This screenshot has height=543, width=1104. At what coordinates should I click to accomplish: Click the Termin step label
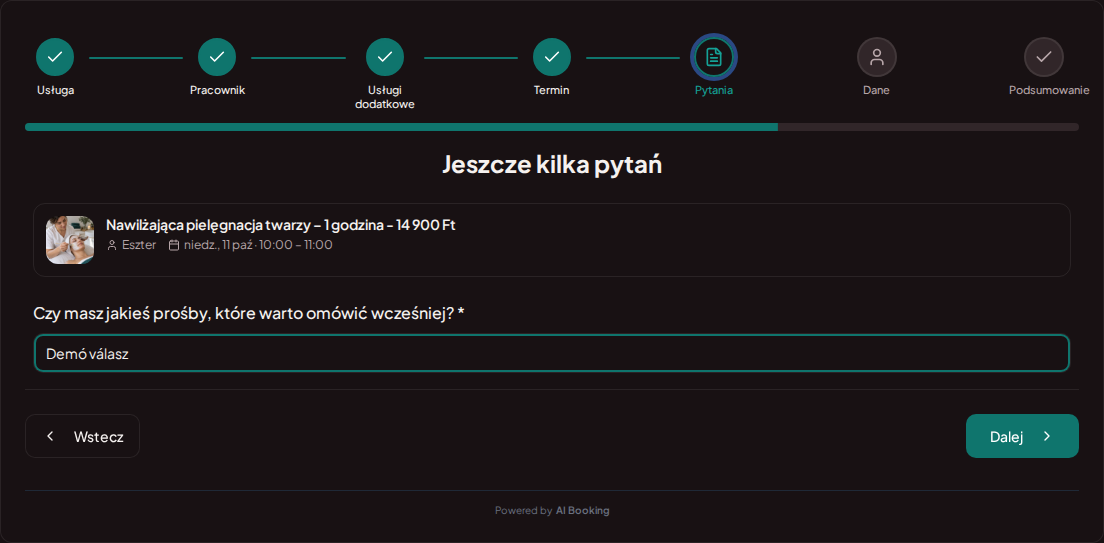(552, 90)
